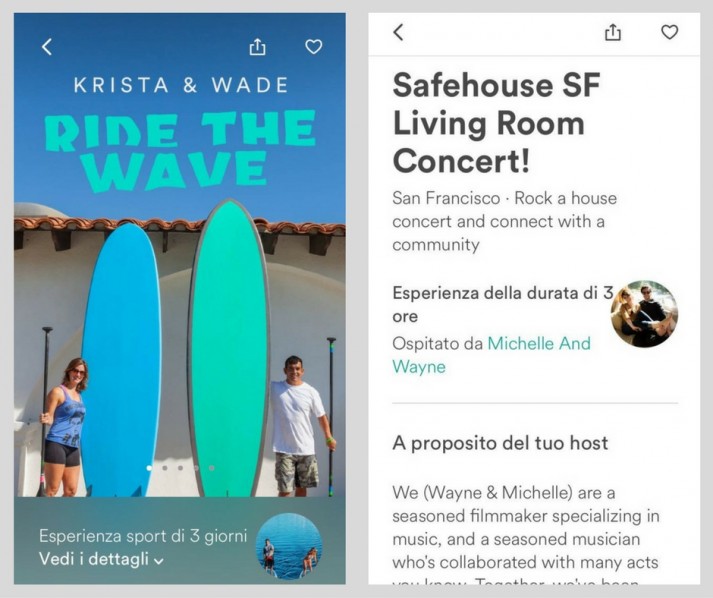The height and width of the screenshot is (598, 713).
Task: Click the chevron next to Vedi i dettagli
Action: click(158, 561)
